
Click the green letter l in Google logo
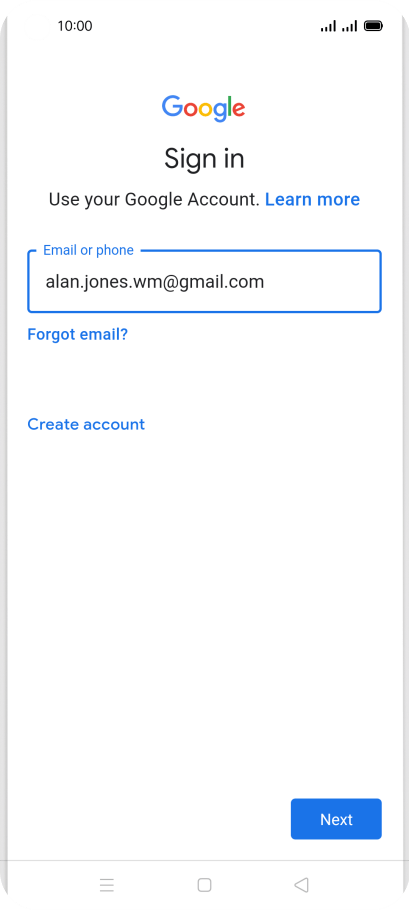228,107
